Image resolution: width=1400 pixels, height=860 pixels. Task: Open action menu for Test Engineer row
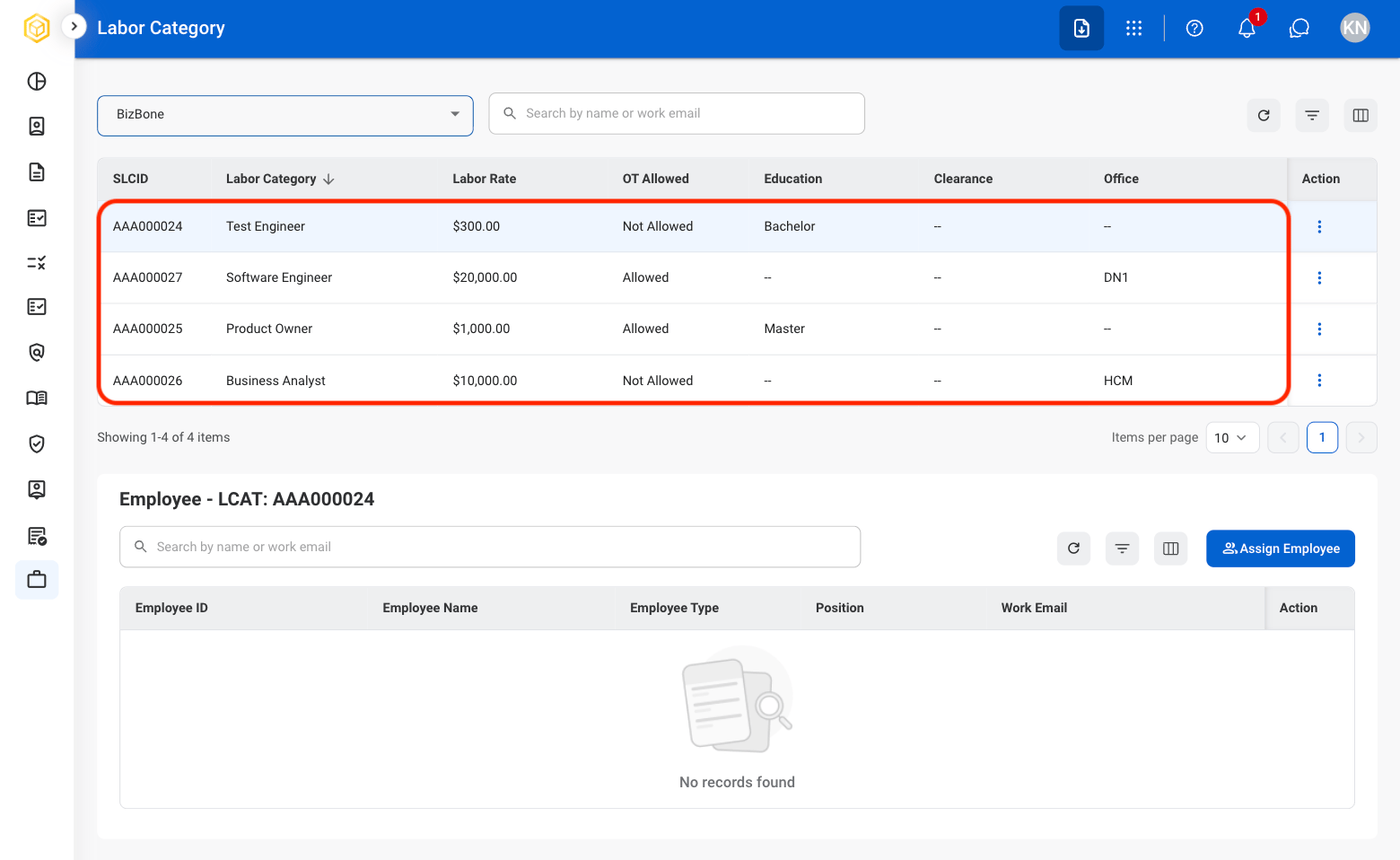coord(1319,226)
